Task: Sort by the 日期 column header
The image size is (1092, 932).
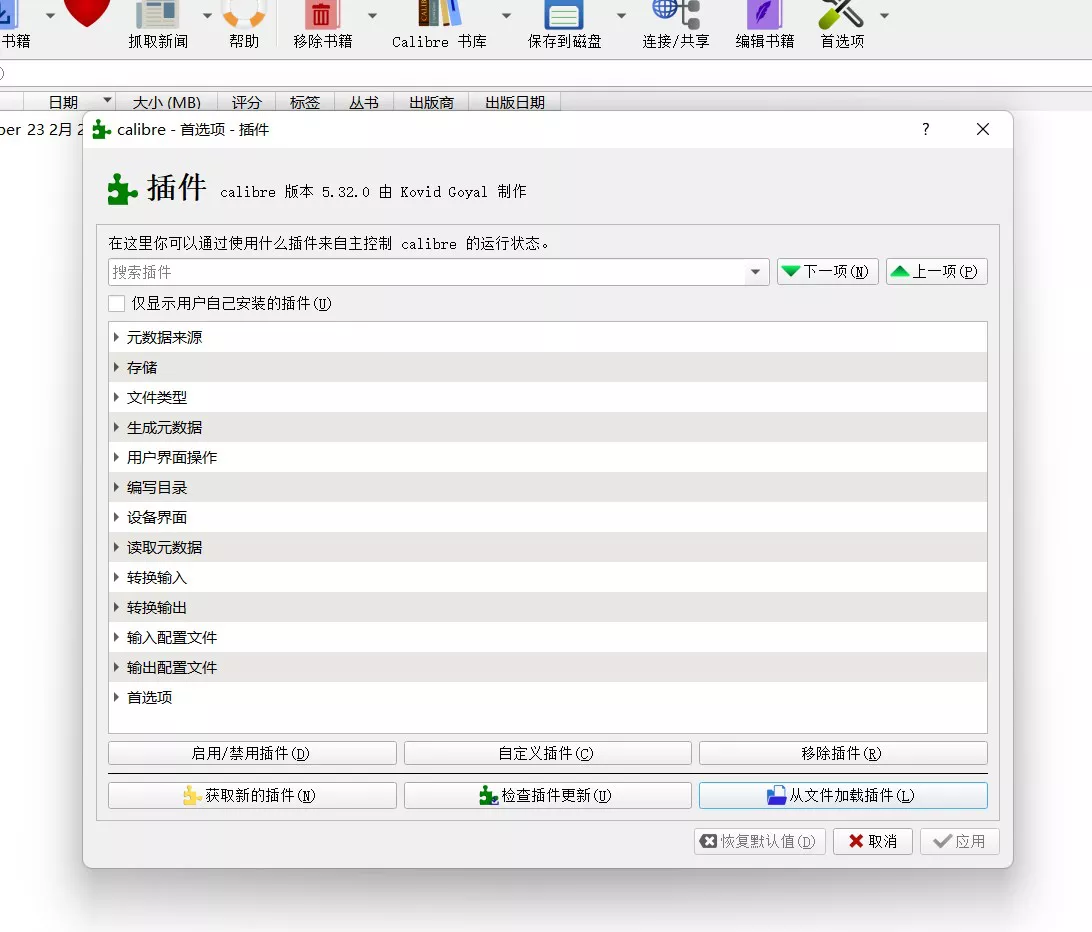Action: click(69, 102)
